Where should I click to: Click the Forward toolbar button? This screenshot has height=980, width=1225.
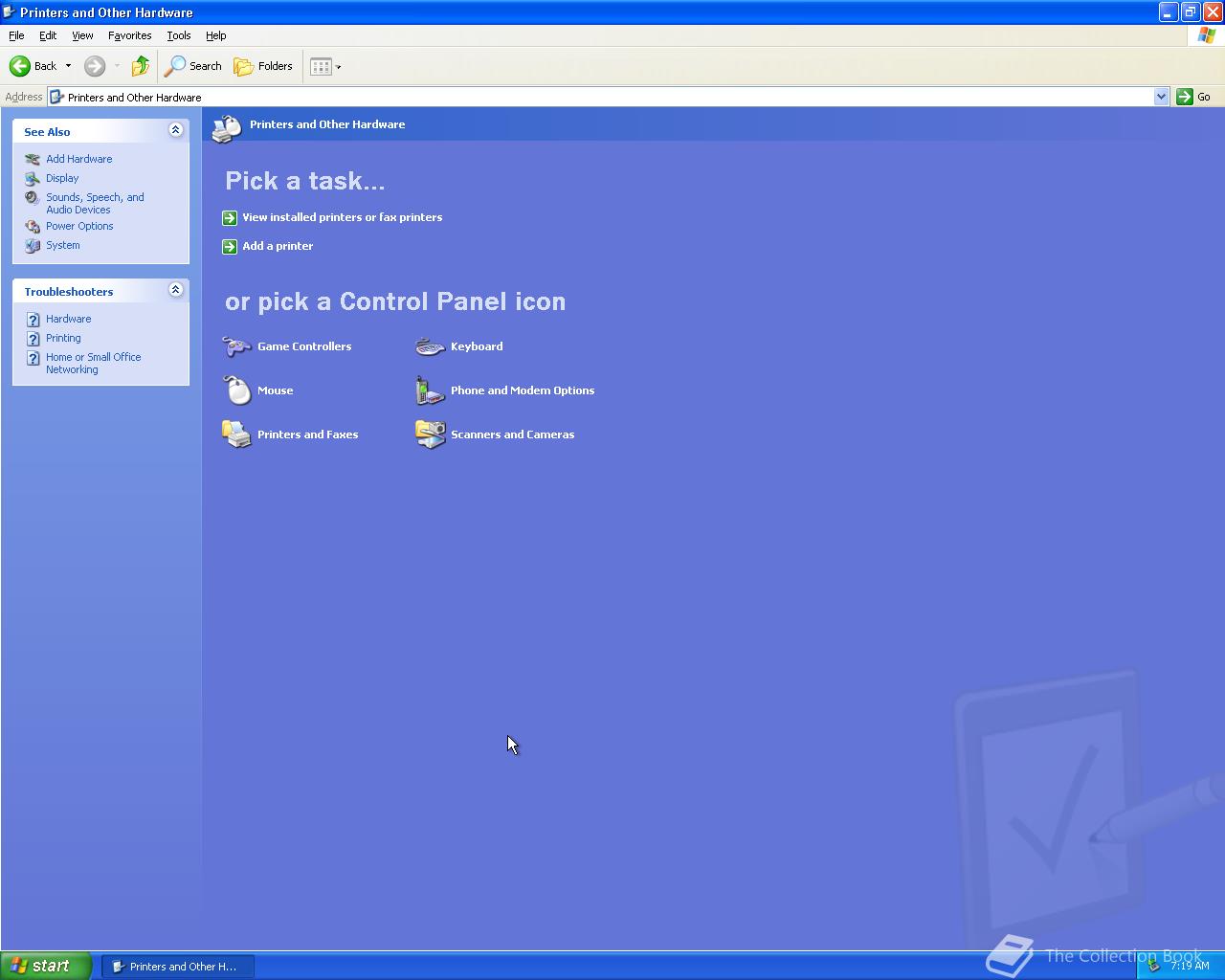click(x=94, y=66)
